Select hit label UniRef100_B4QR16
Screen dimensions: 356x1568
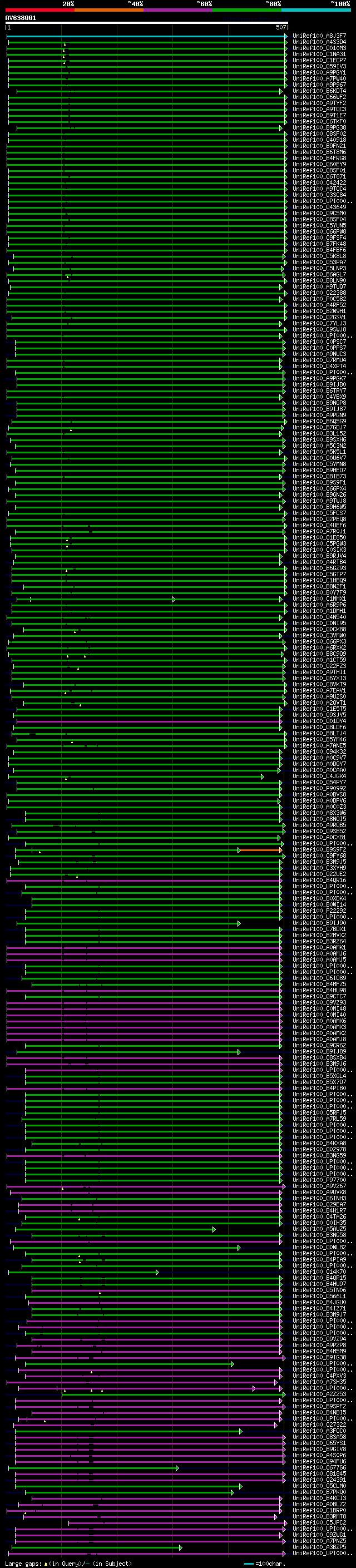[319, 880]
